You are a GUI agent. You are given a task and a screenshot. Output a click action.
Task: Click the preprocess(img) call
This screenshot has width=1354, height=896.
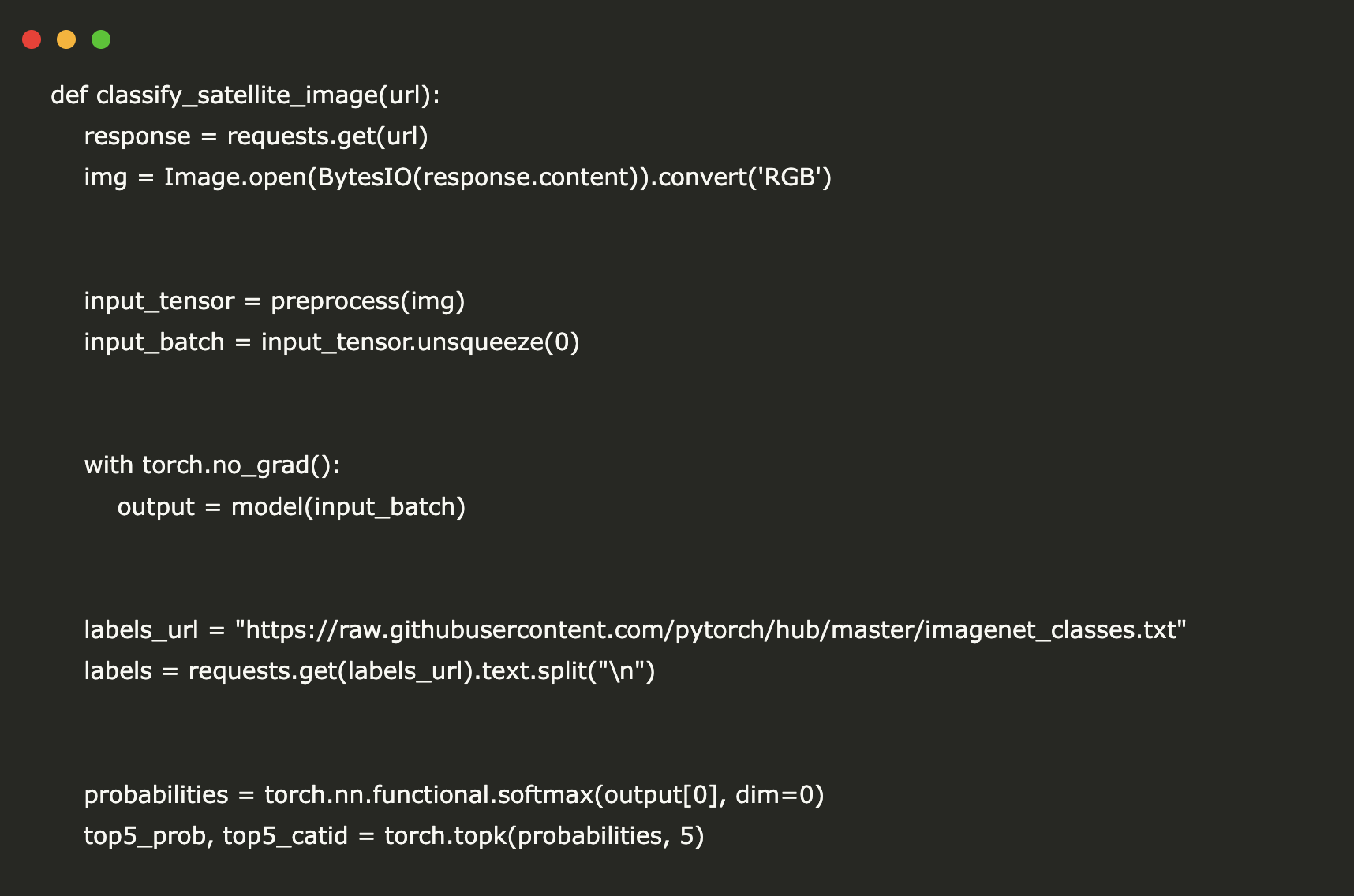point(368,301)
